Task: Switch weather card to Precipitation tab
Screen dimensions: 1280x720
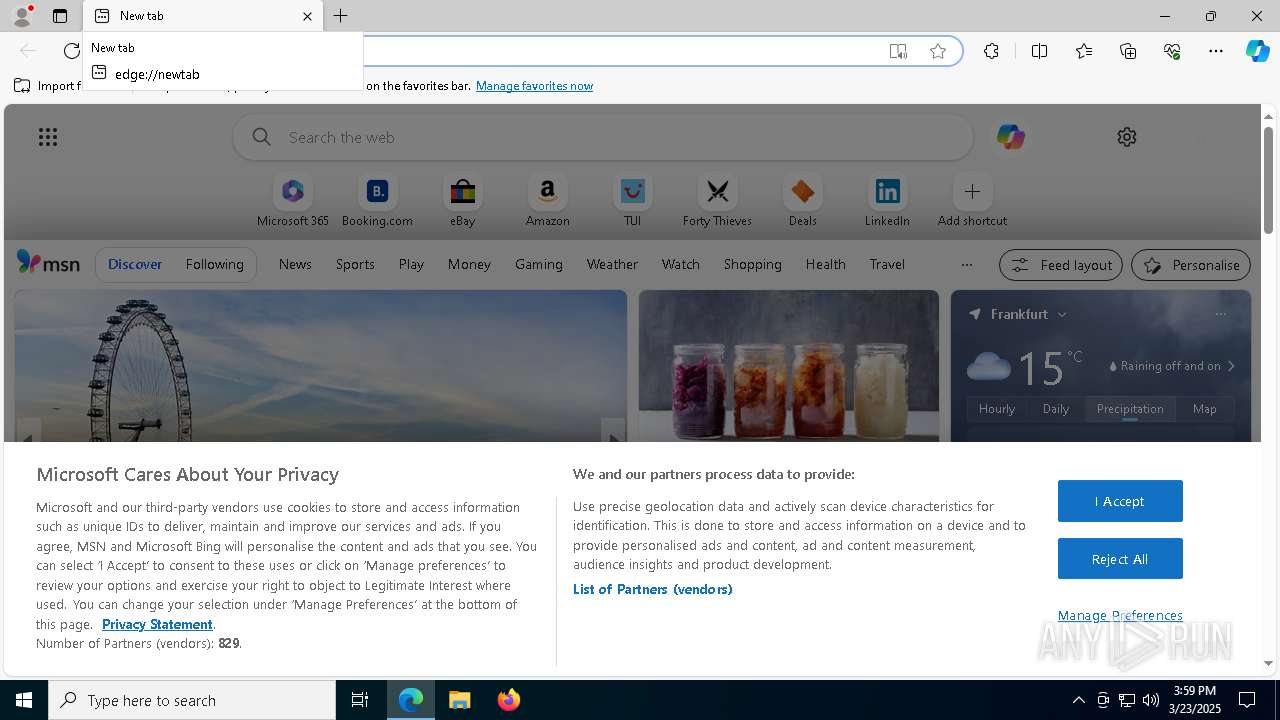Action: 1130,409
